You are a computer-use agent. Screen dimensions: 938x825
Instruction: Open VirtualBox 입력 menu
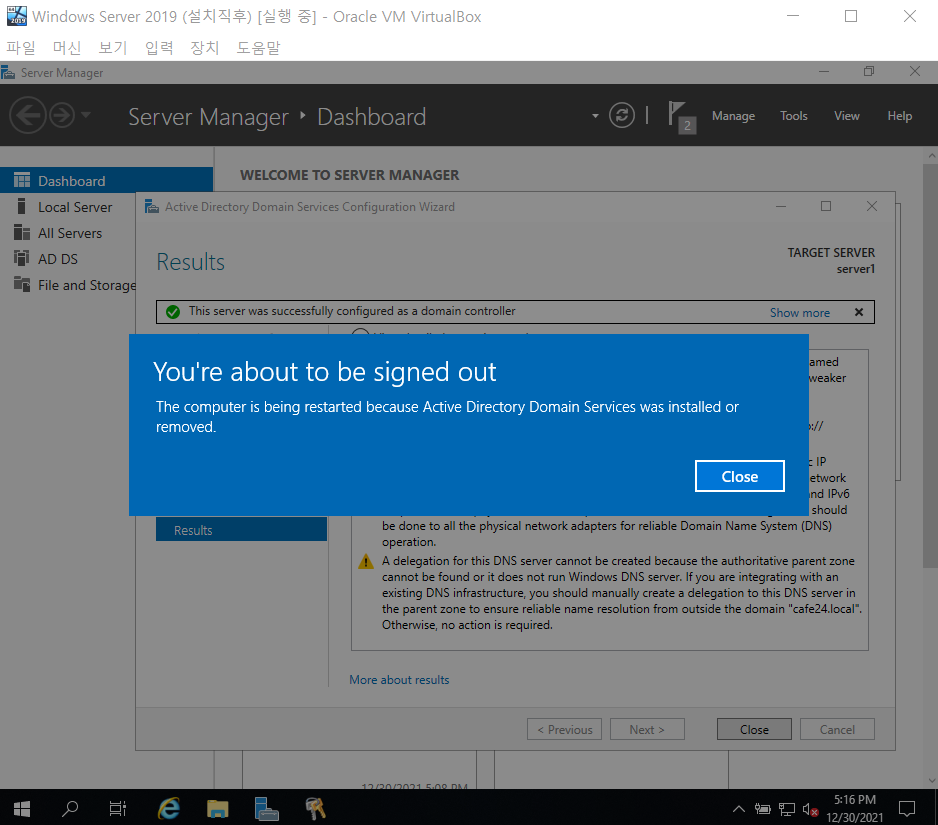click(159, 47)
